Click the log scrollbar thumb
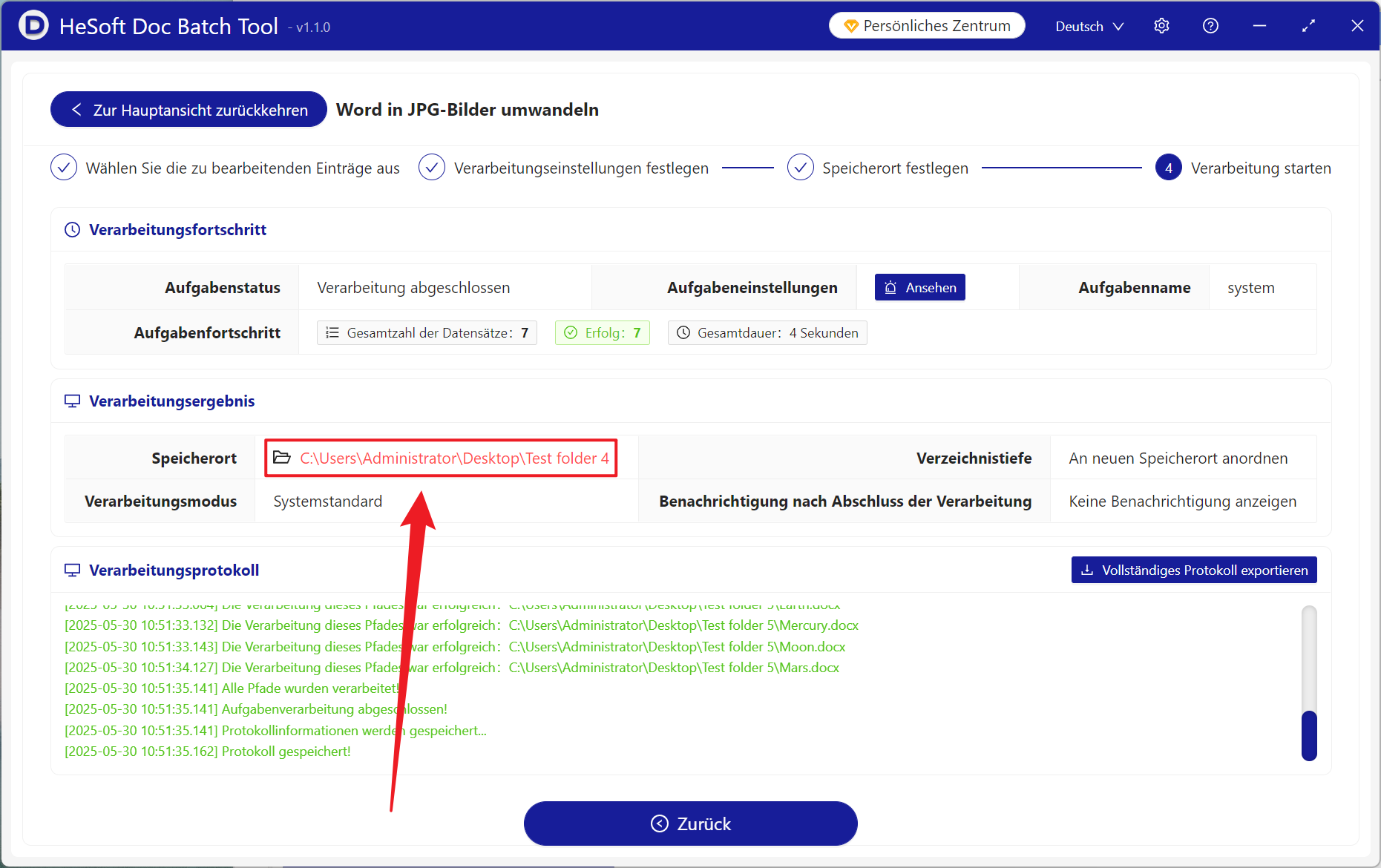This screenshot has height=868, width=1381. (x=1309, y=735)
